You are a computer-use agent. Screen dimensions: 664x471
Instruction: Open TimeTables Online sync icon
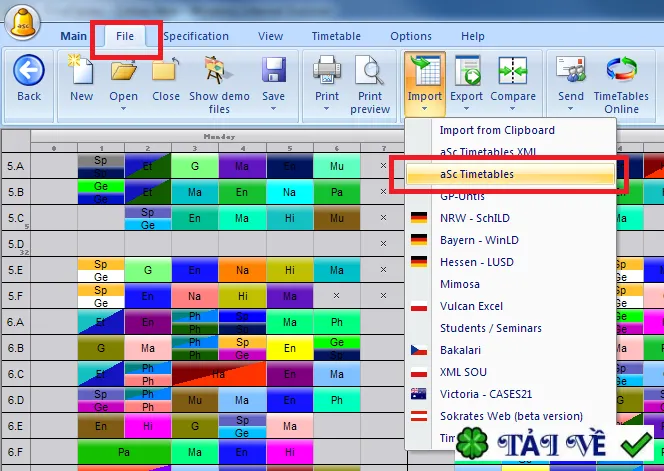(621, 70)
